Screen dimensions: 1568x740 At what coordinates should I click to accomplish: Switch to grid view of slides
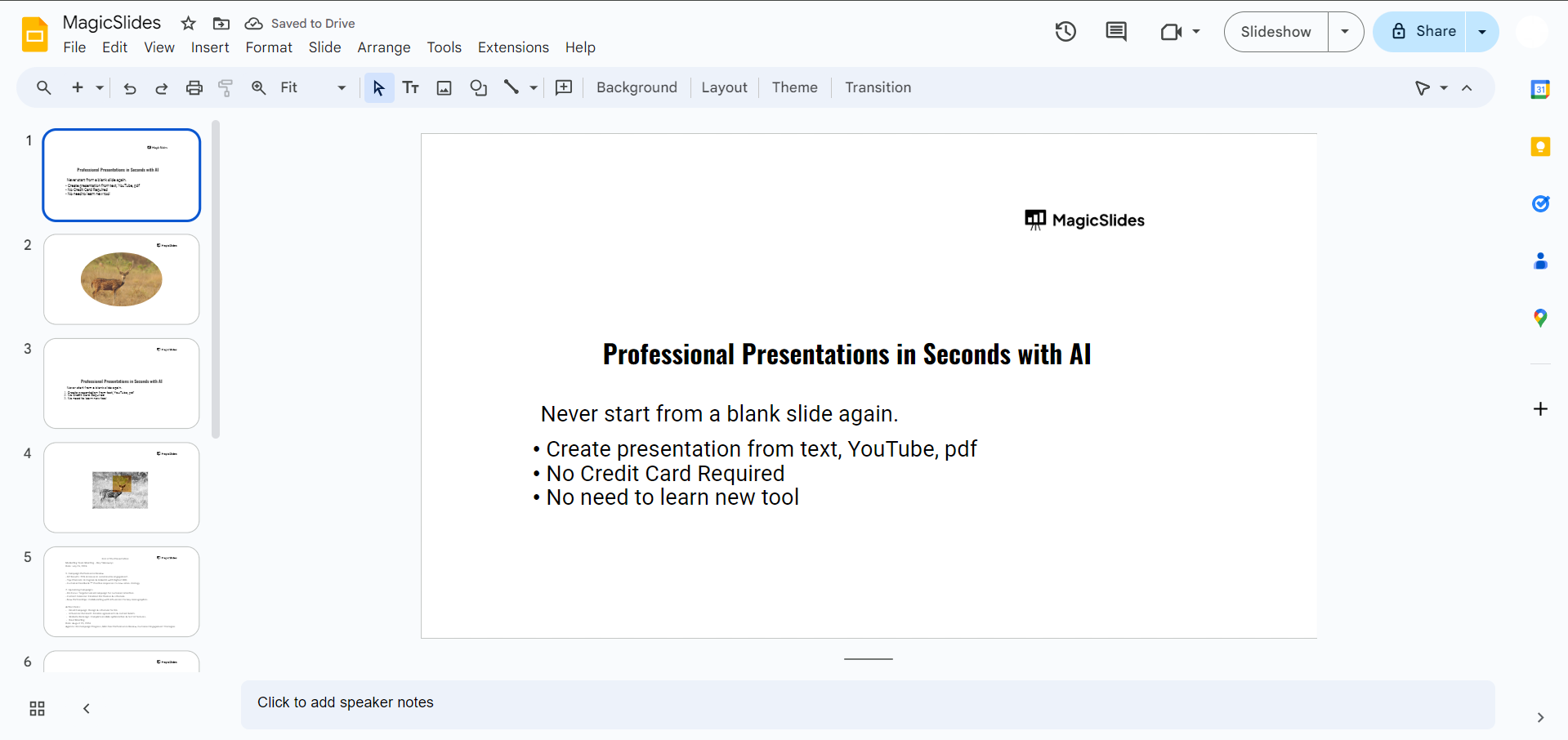coord(37,708)
